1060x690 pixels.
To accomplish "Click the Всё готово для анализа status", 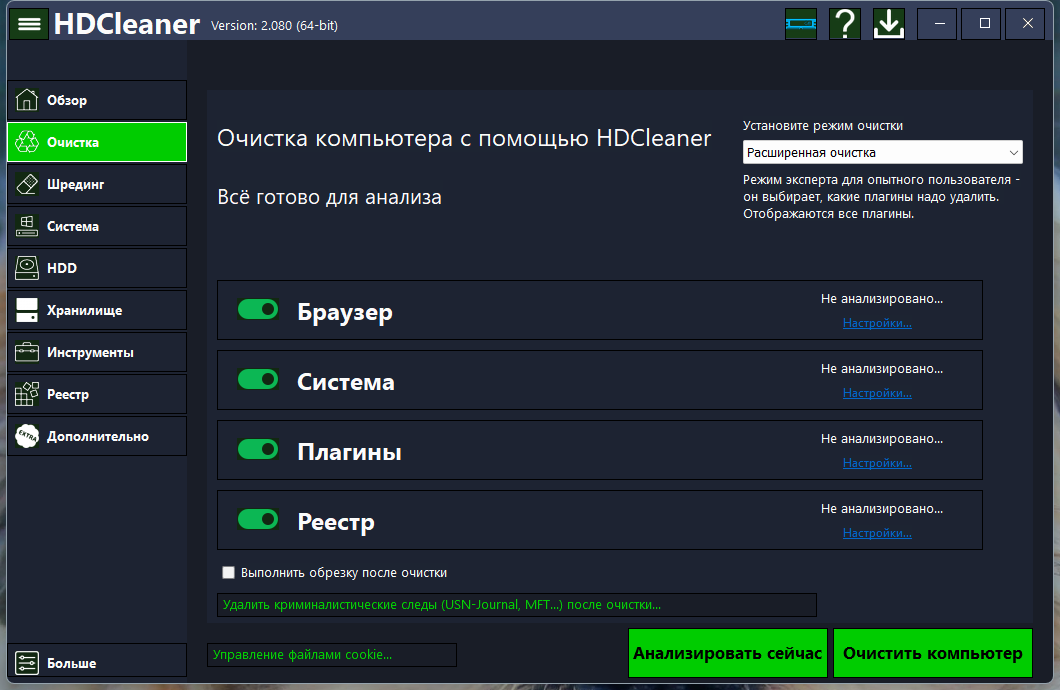I will pyautogui.click(x=329, y=197).
